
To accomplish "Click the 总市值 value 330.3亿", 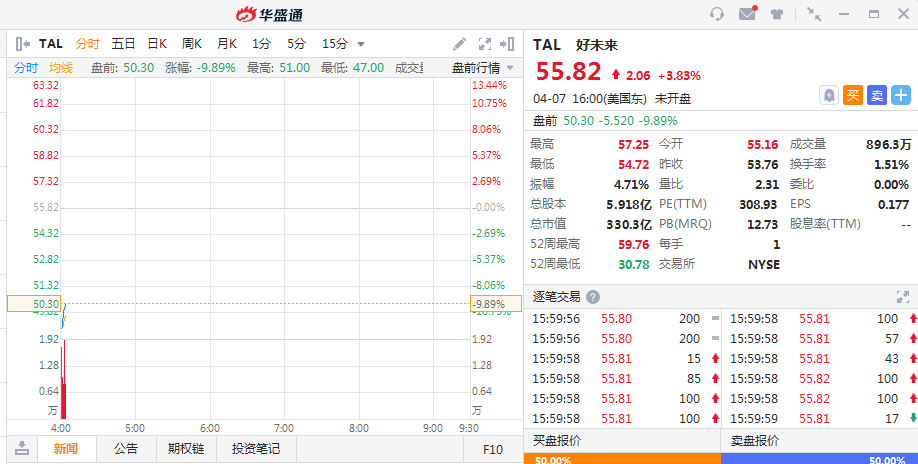I will coord(629,224).
